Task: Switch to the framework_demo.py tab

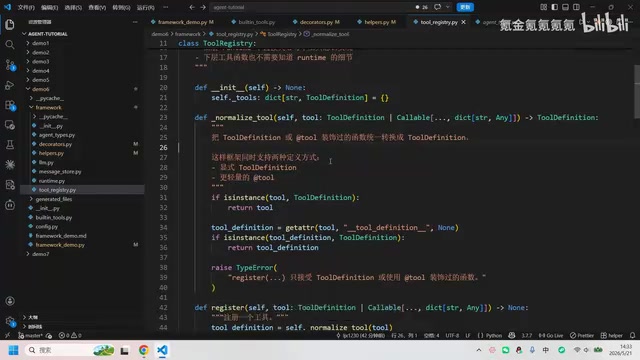Action: (x=182, y=22)
